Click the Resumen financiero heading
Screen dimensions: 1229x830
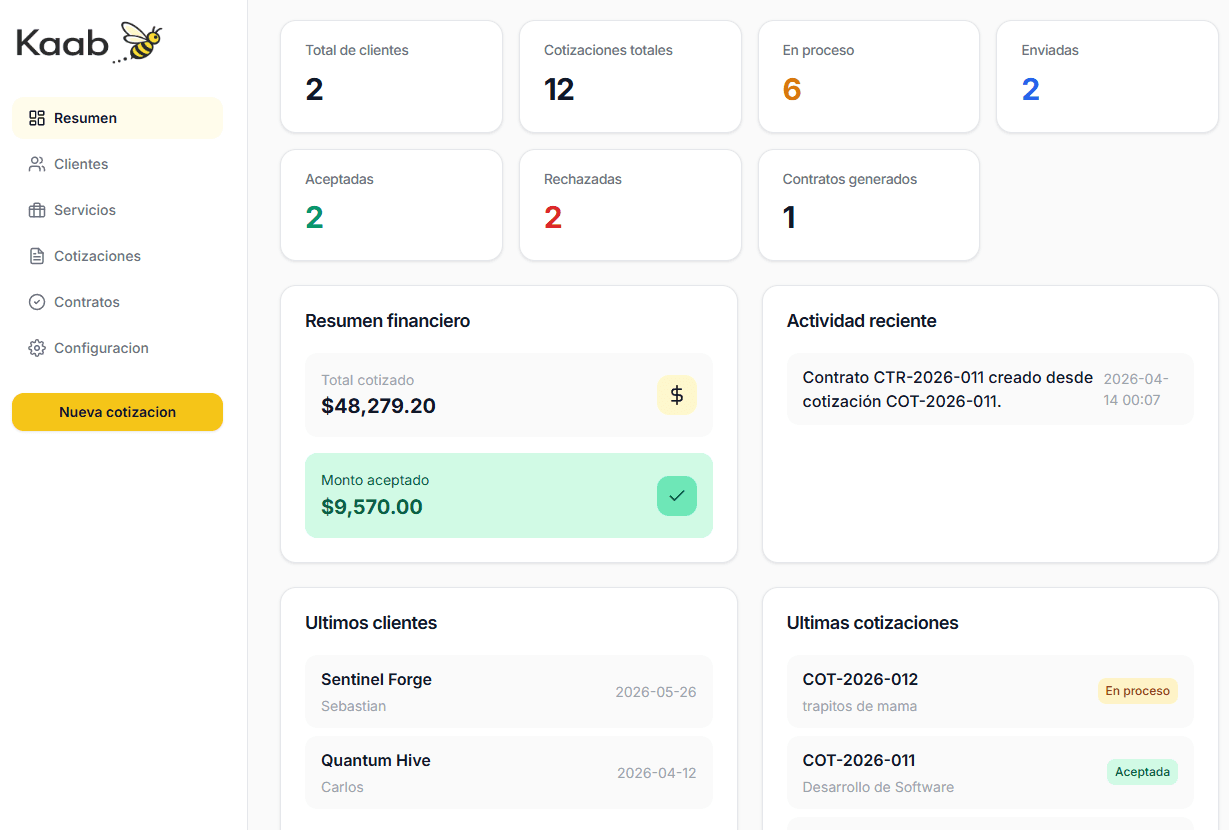pos(388,321)
